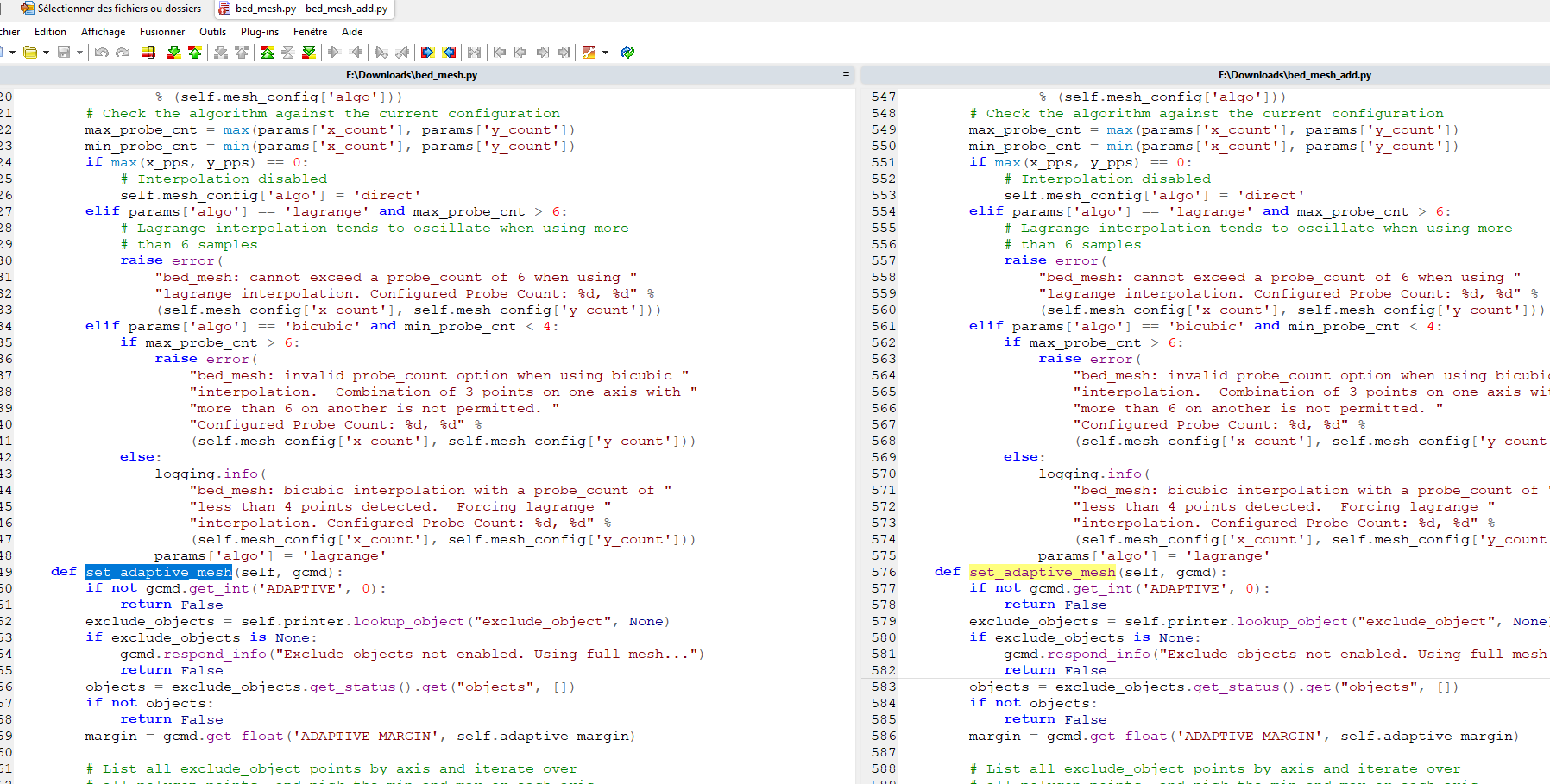The height and width of the screenshot is (784, 1550).
Task: Switch to Sélectionner des fichiers ou dossiers tab
Action: click(x=111, y=9)
